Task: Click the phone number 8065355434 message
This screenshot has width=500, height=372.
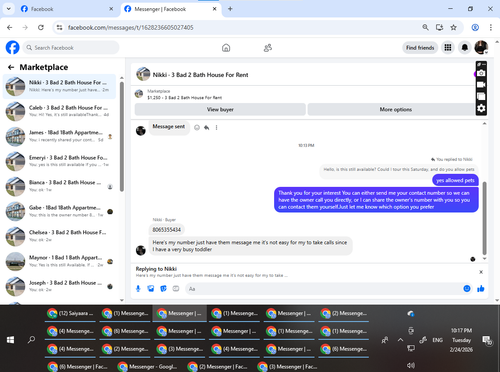Action: 167,230
